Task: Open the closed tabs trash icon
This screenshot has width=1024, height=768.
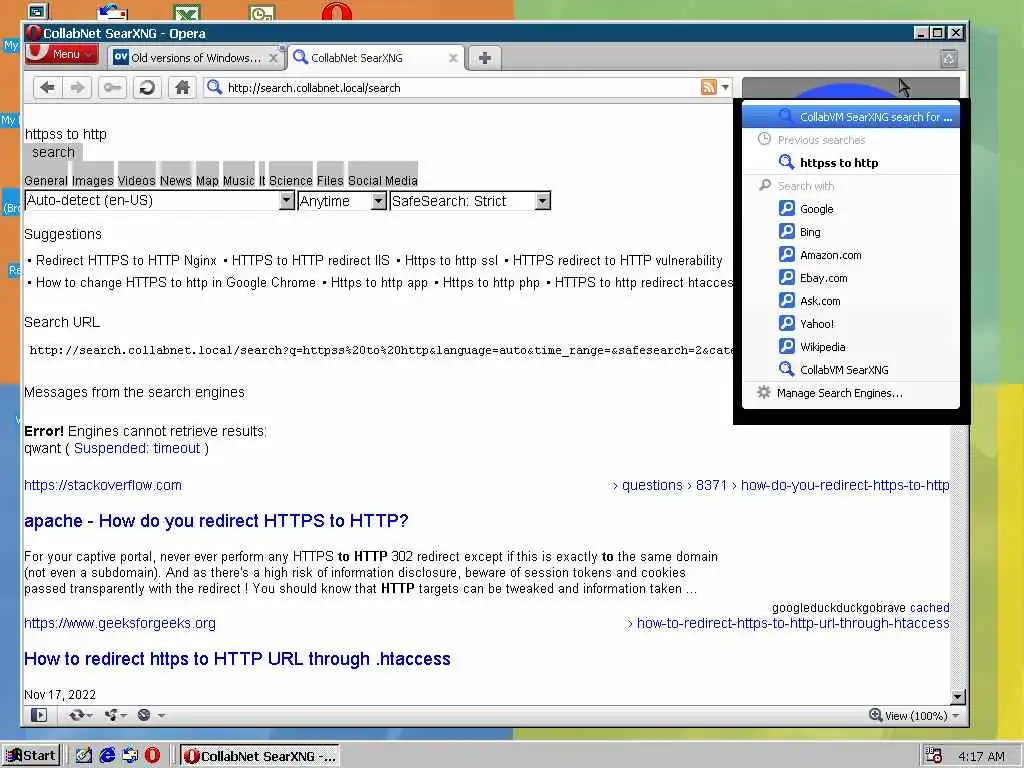Action: tap(949, 59)
